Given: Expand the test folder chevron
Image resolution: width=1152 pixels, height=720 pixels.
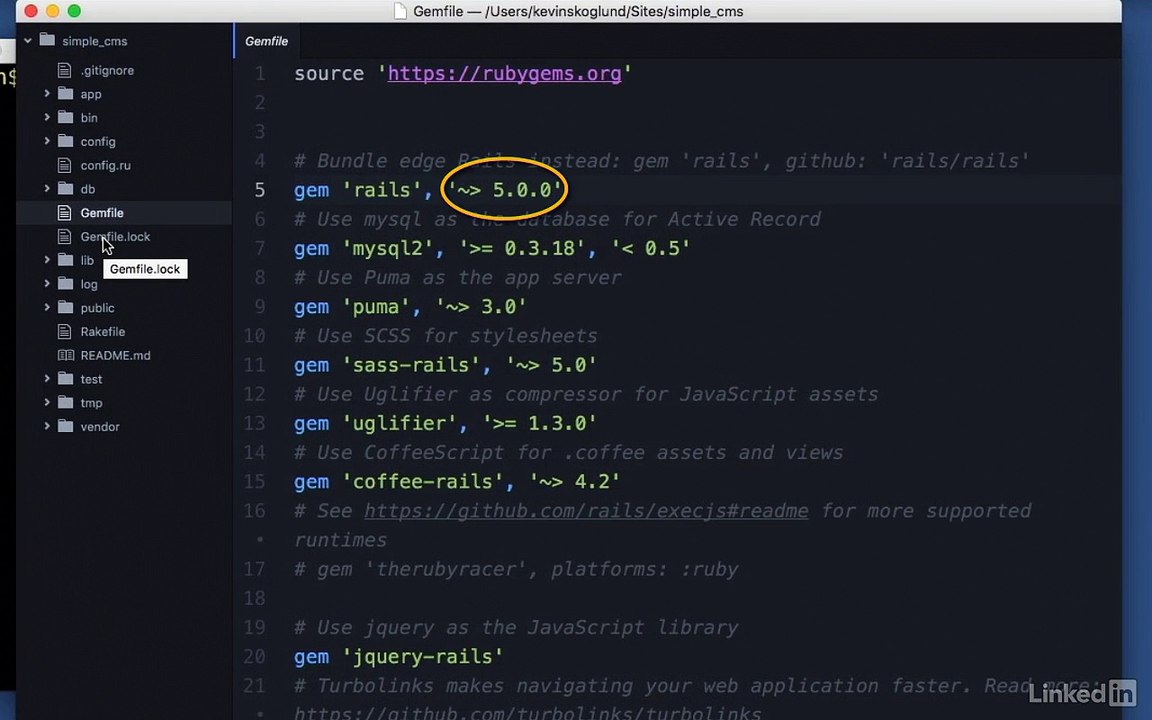Looking at the screenshot, I should (x=47, y=378).
